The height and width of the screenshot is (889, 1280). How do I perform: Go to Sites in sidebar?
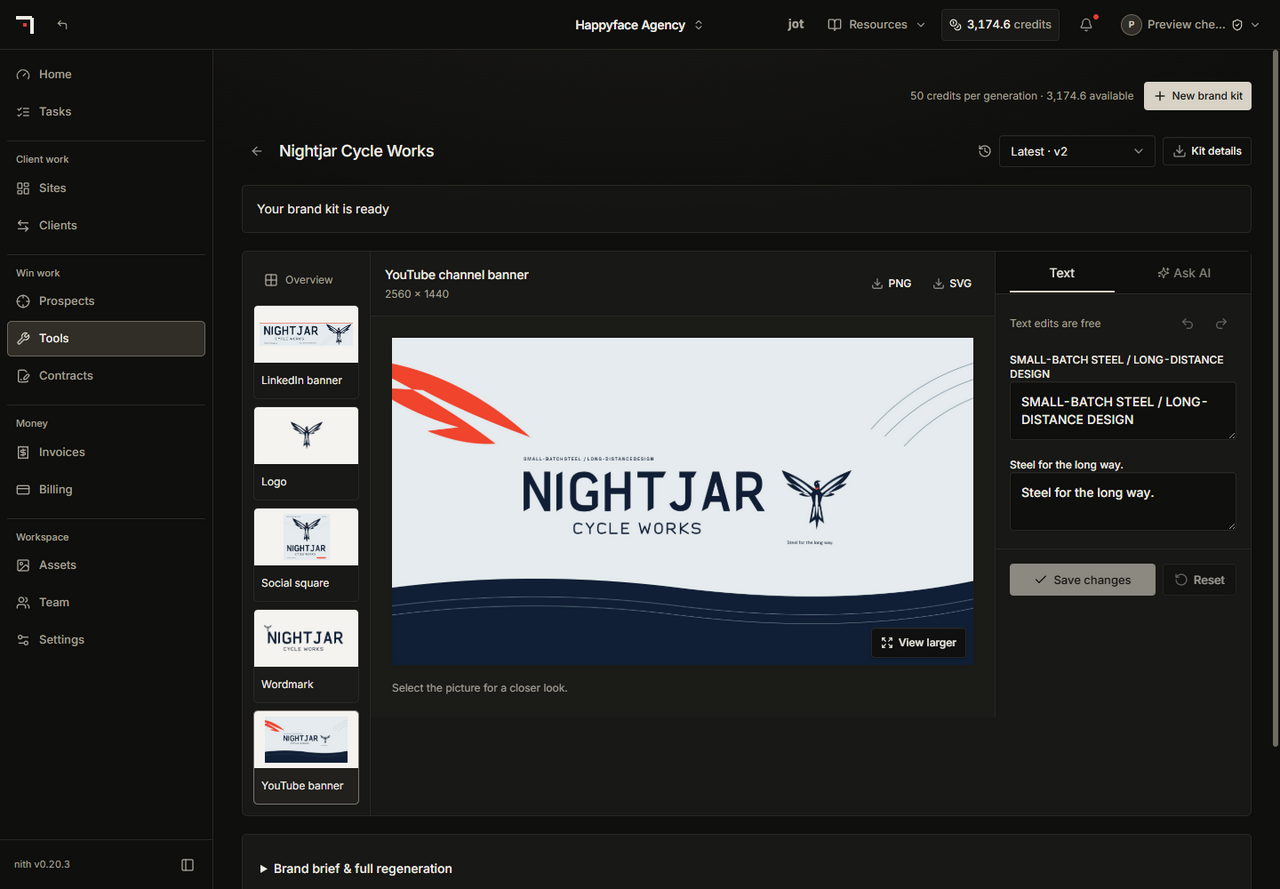coord(106,188)
